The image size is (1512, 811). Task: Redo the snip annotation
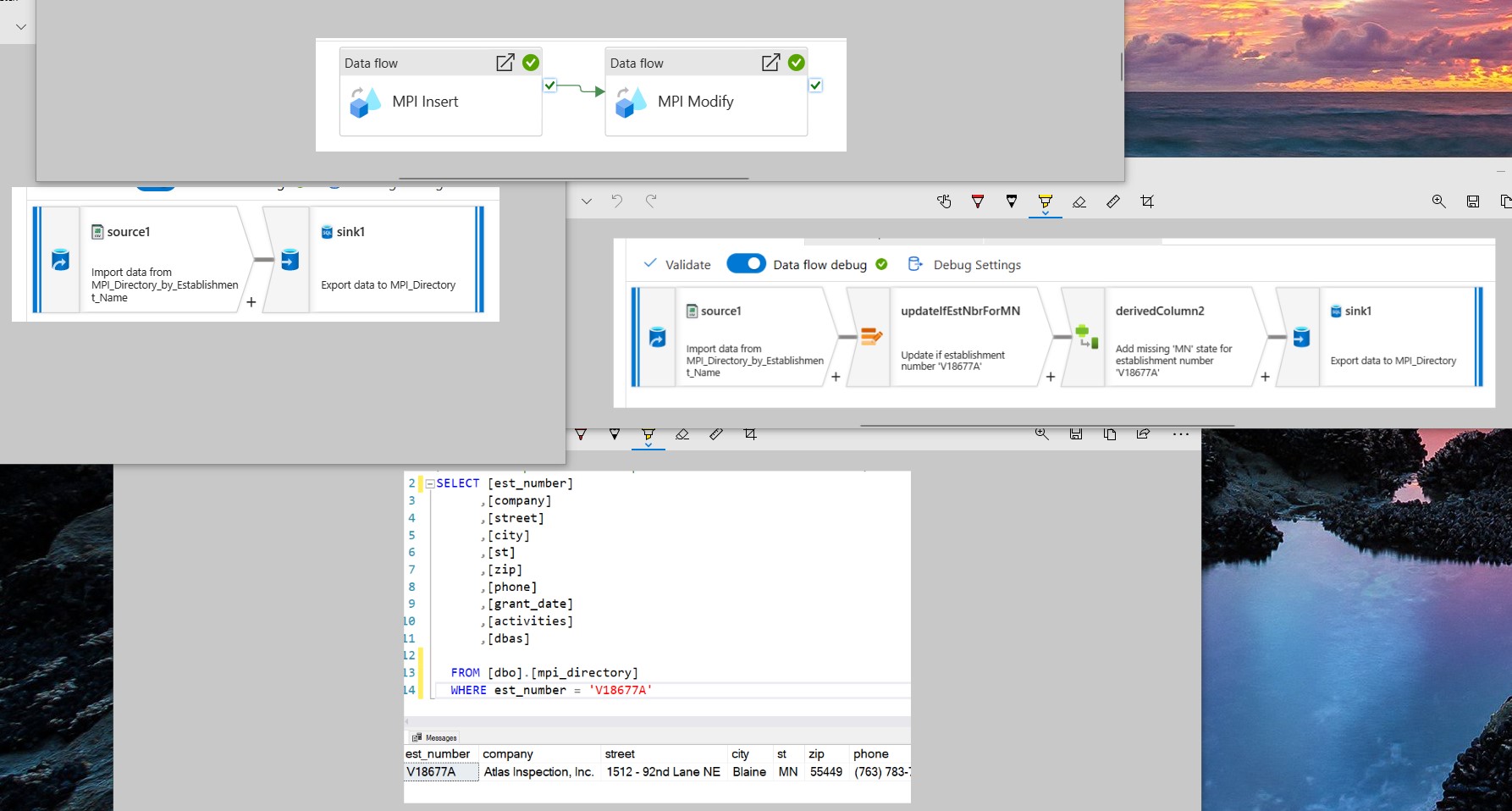[651, 201]
